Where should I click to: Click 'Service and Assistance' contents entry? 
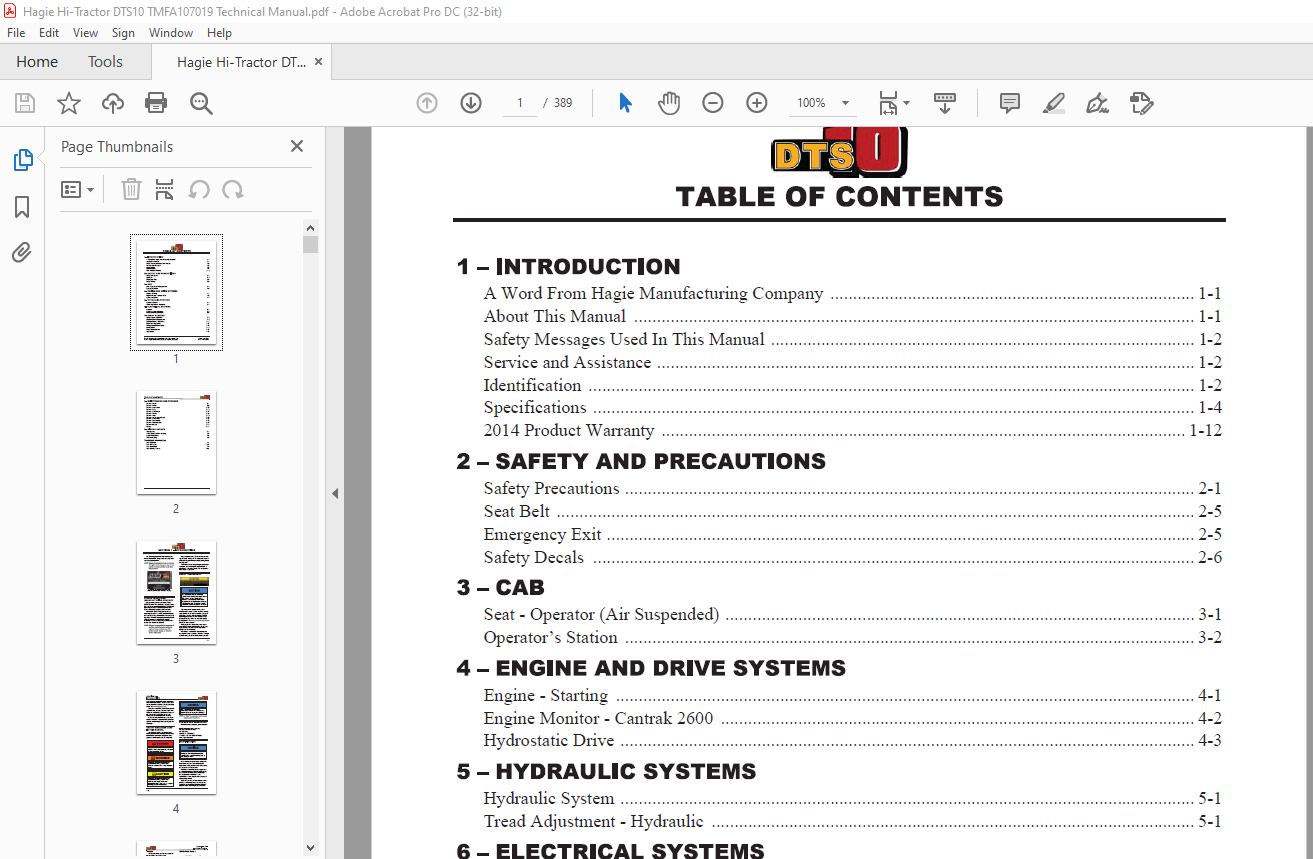[x=567, y=363]
